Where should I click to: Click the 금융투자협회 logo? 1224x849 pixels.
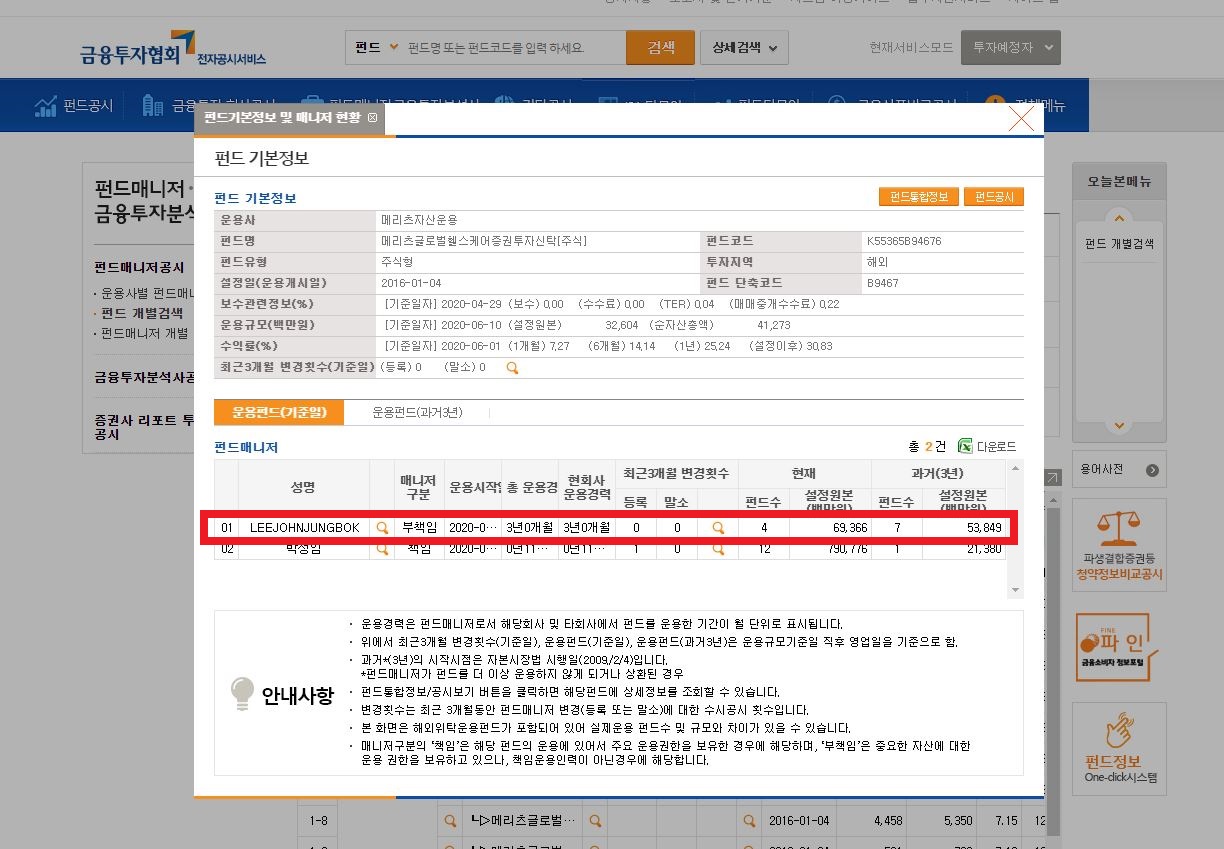pos(173,48)
